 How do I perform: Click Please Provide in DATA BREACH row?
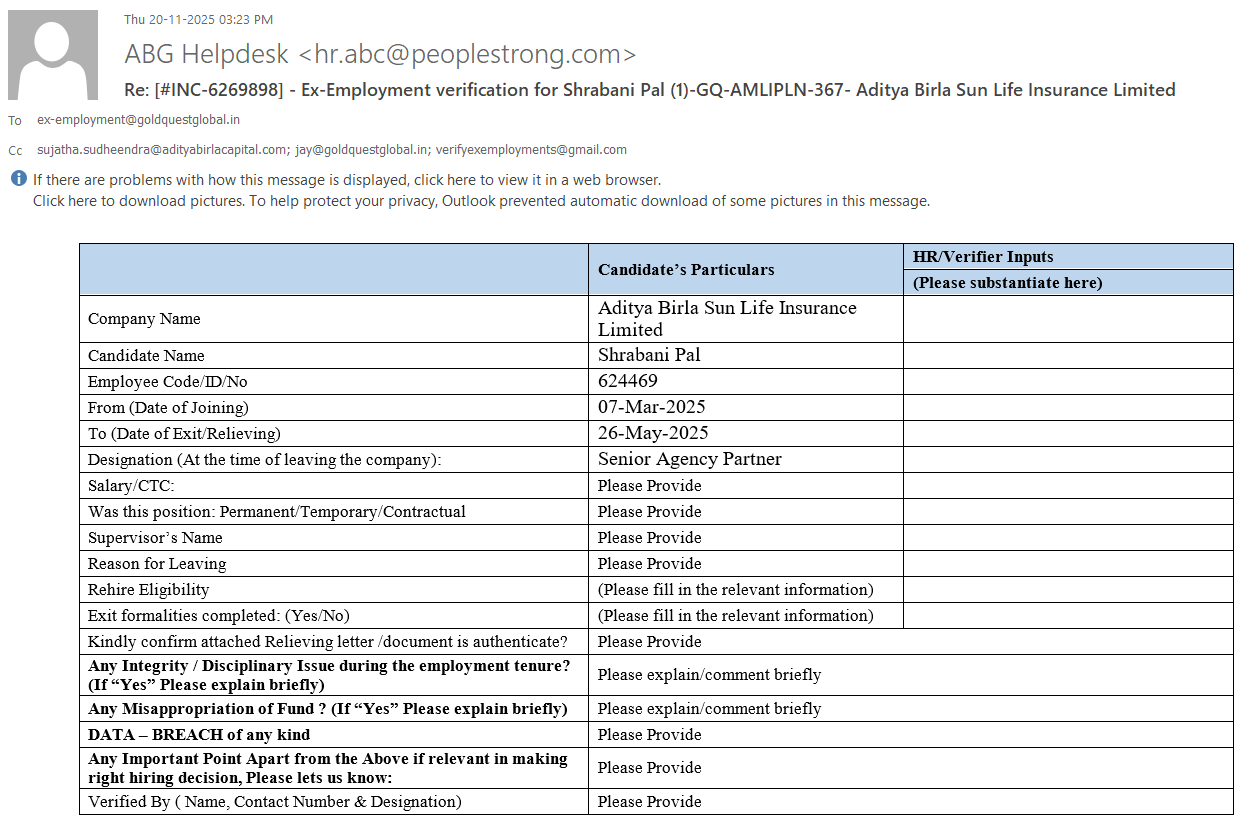tap(650, 735)
